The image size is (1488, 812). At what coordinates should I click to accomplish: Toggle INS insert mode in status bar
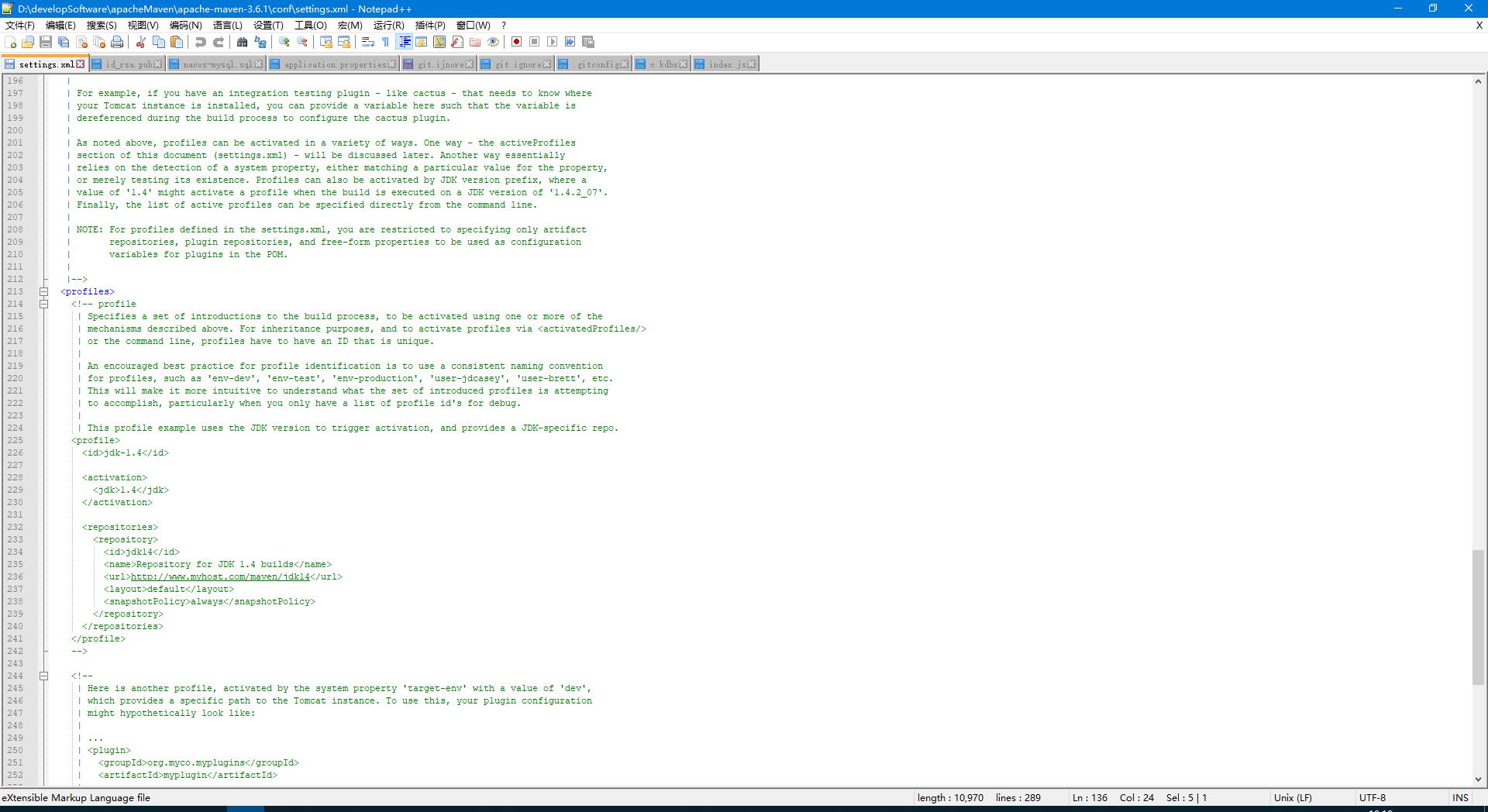tap(1461, 797)
